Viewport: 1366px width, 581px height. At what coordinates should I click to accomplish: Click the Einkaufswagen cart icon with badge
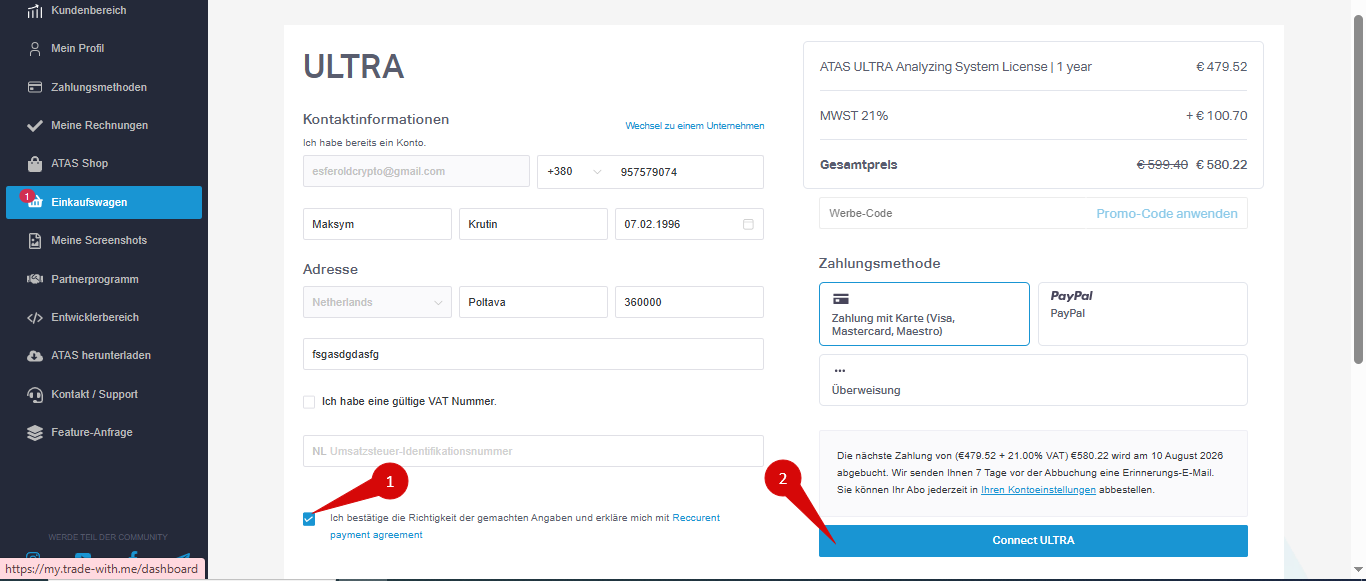(33, 201)
